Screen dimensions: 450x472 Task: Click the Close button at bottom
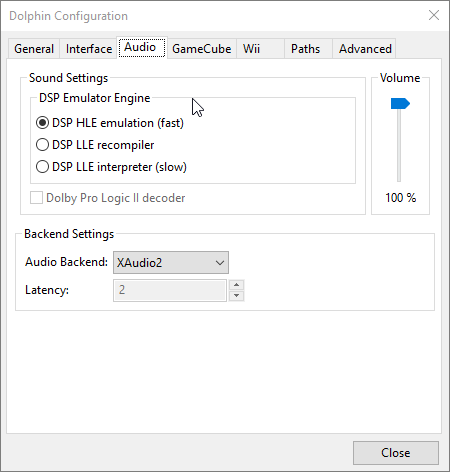pyautogui.click(x=396, y=453)
